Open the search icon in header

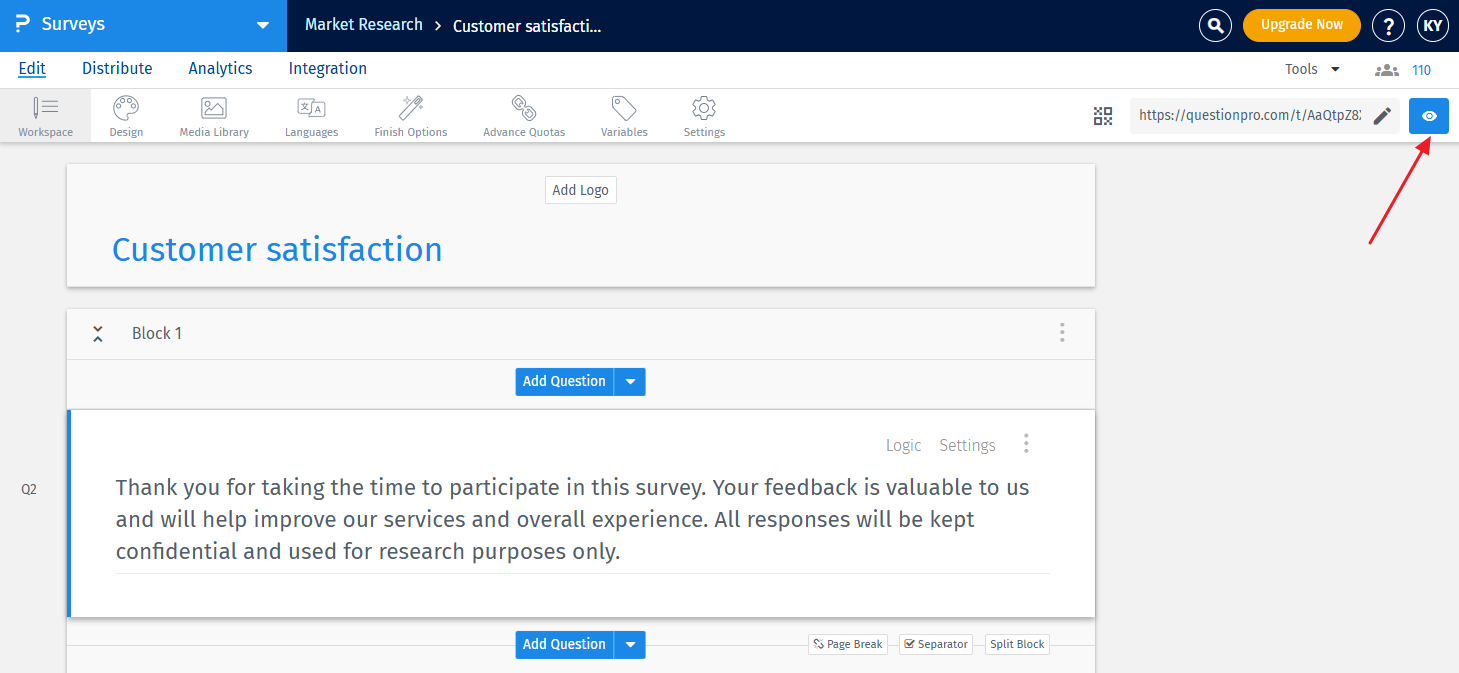tap(1215, 26)
